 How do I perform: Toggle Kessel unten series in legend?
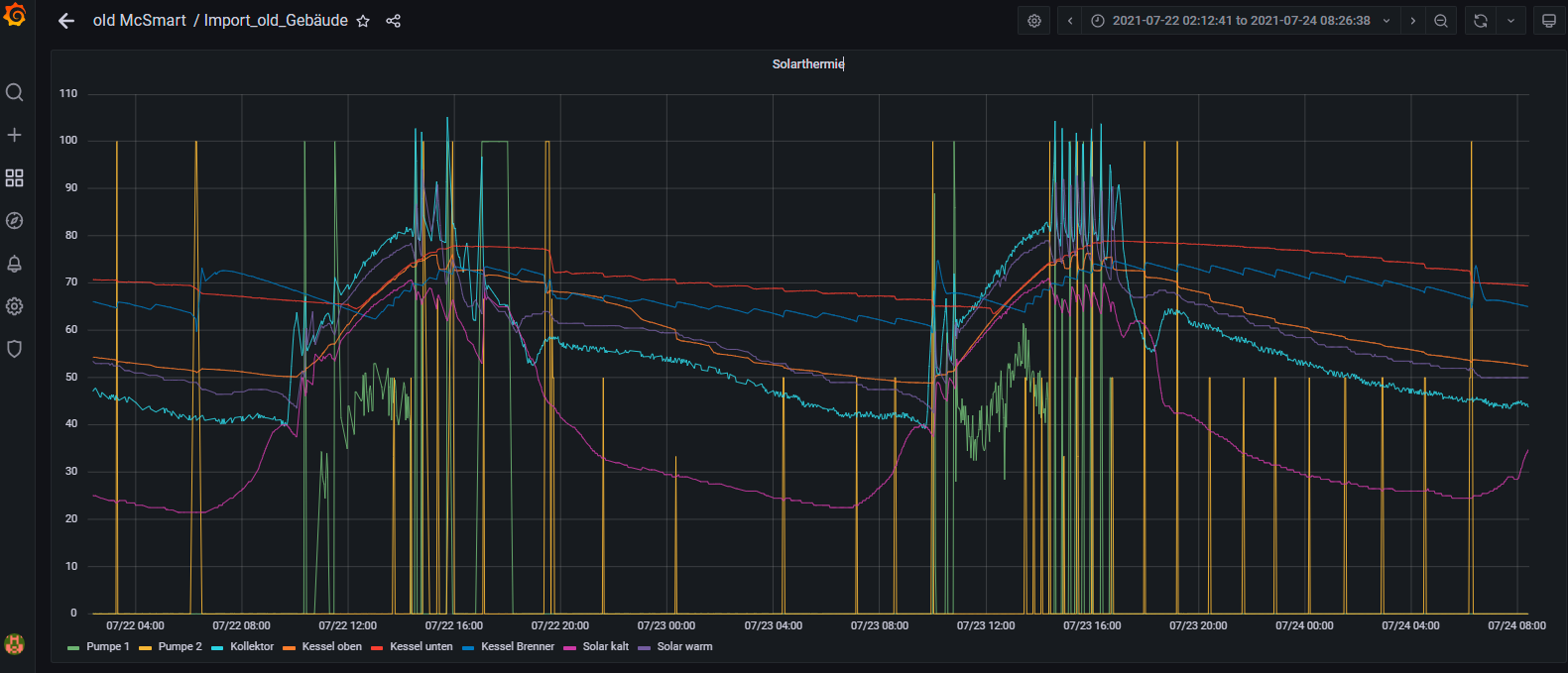click(x=422, y=646)
